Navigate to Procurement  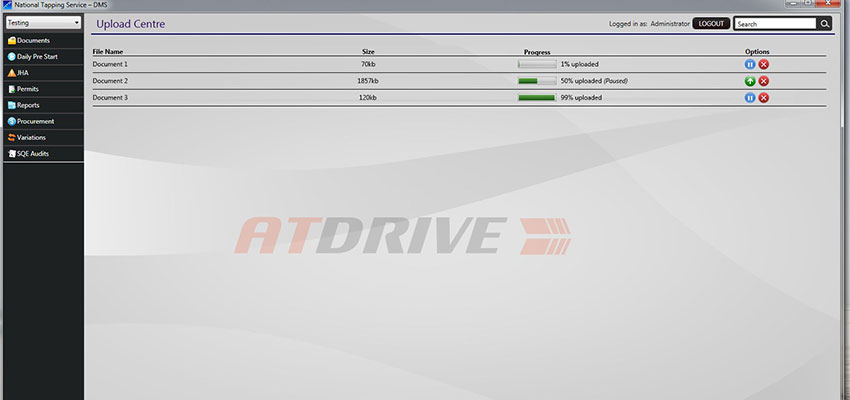click(x=43, y=121)
